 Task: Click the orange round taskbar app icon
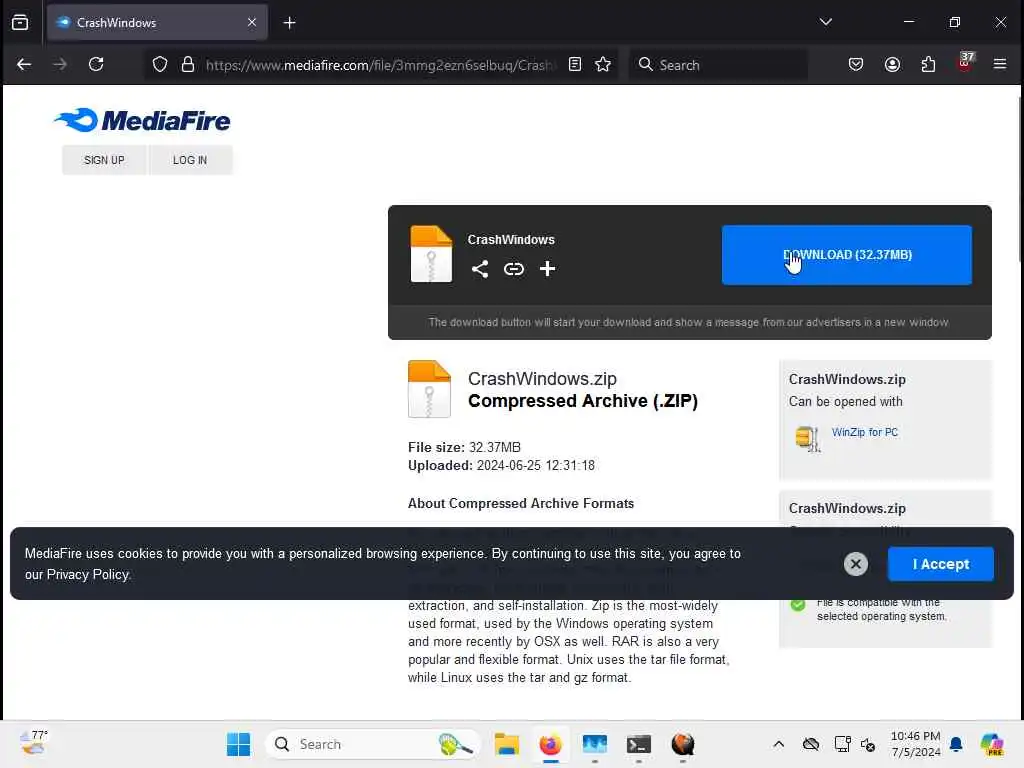click(x=683, y=744)
